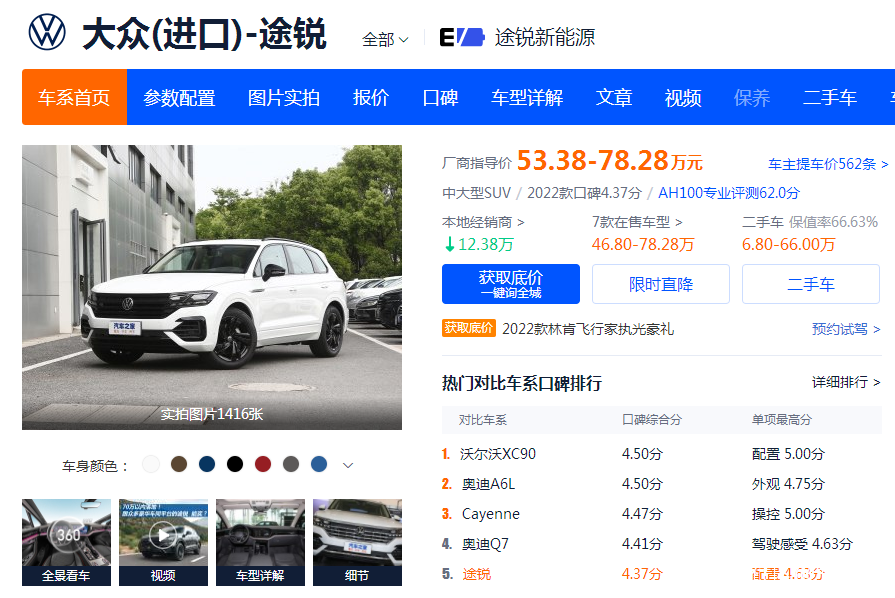Open 2022款林肯飞行家执光豪礼 promotion link
Image resolution: width=895 pixels, height=598 pixels.
click(x=588, y=329)
